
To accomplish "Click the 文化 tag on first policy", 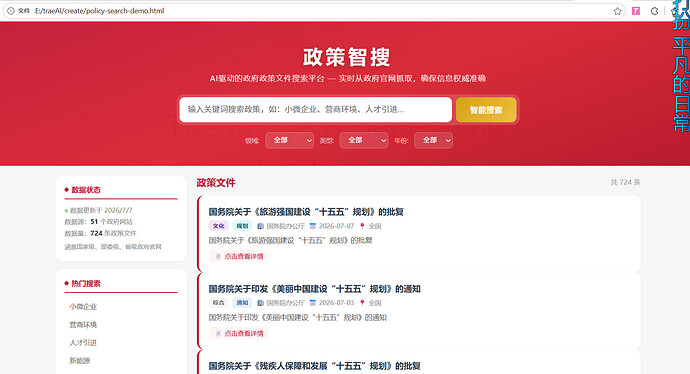I will point(218,226).
